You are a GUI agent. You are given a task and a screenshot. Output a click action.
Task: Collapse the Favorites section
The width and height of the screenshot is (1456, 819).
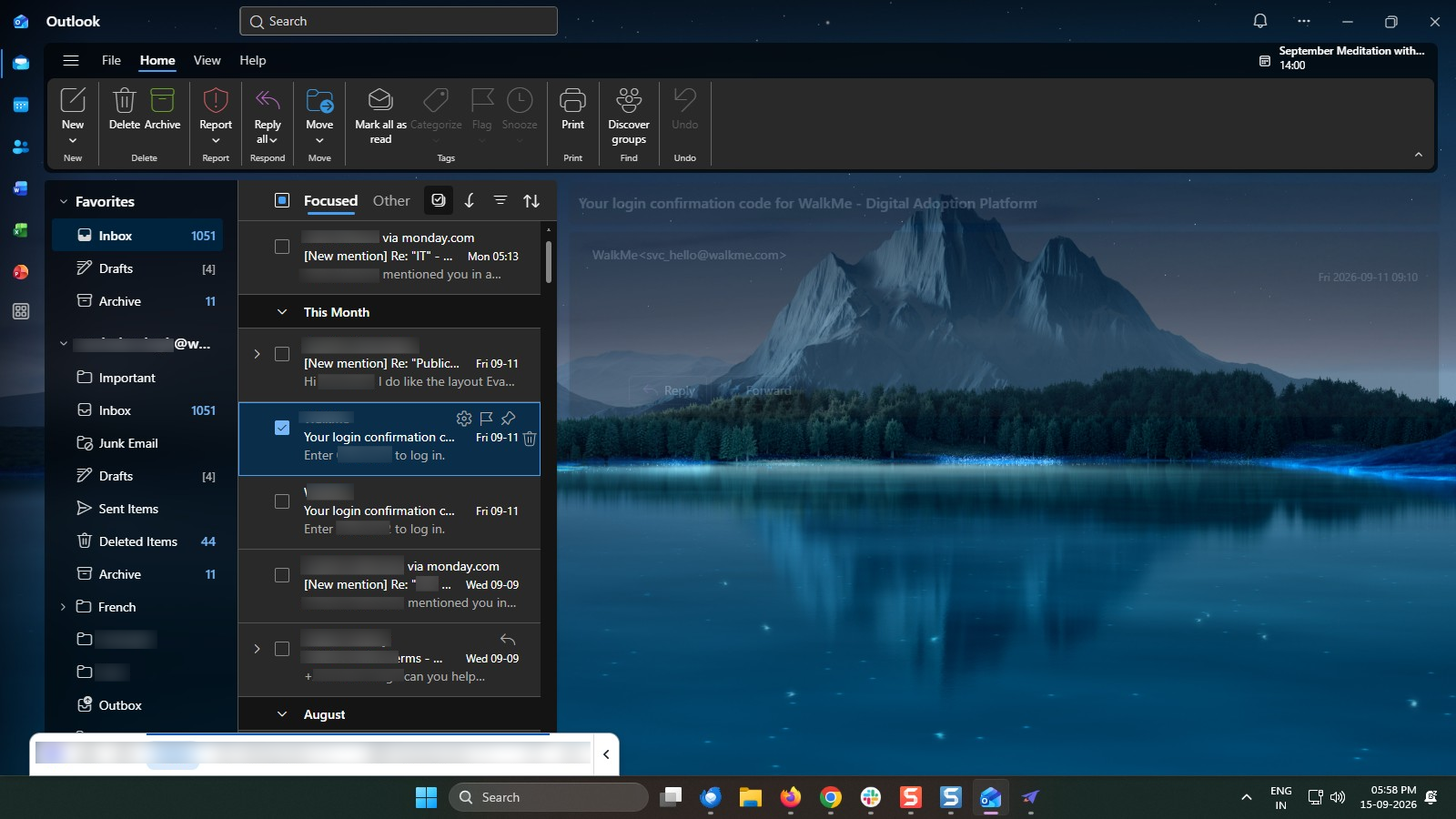pos(63,202)
